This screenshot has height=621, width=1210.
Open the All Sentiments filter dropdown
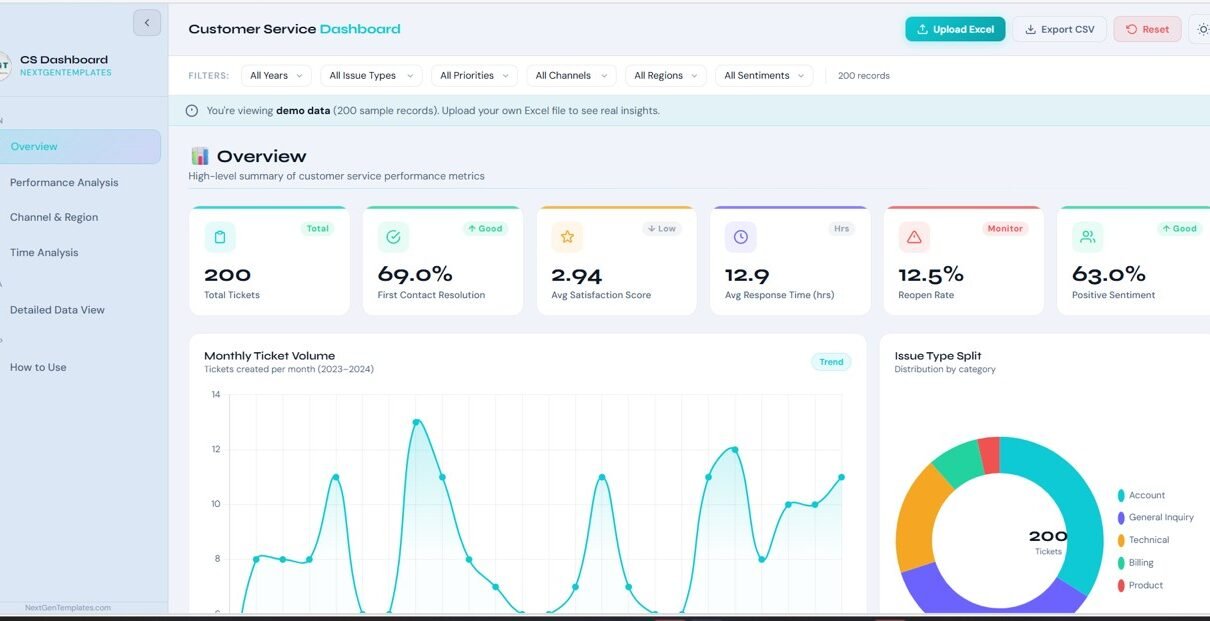764,76
